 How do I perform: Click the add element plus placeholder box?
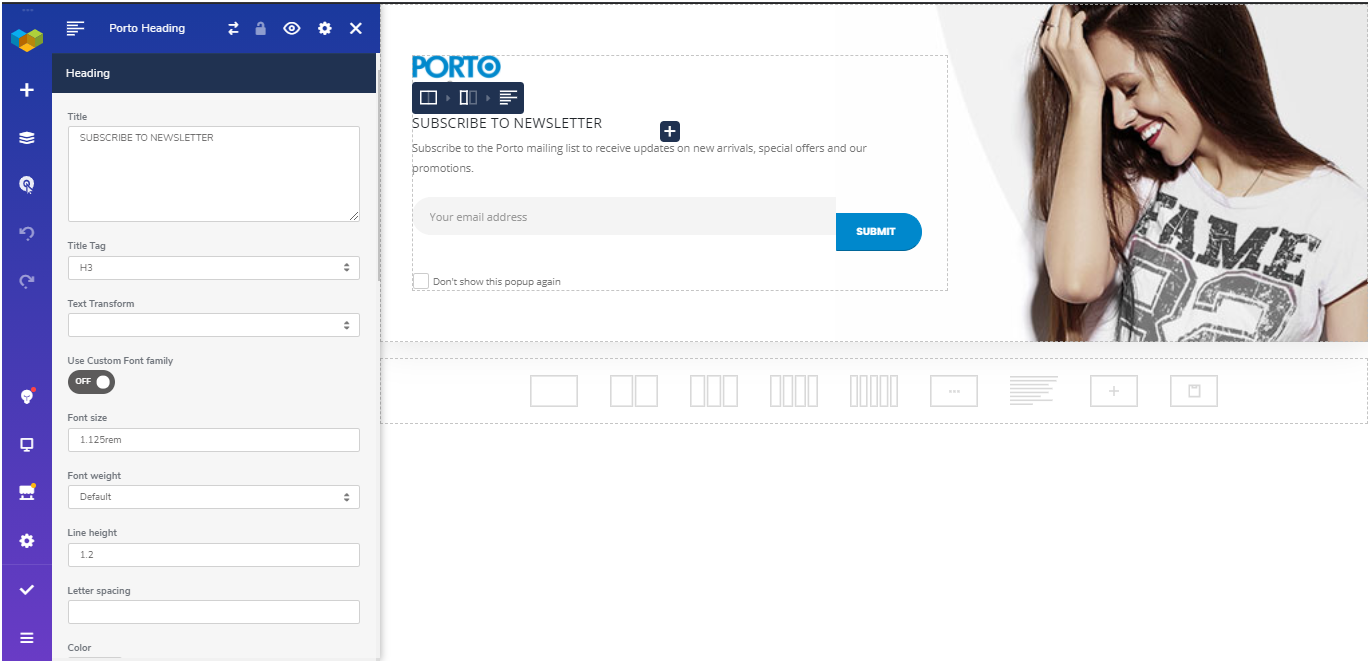click(1114, 391)
